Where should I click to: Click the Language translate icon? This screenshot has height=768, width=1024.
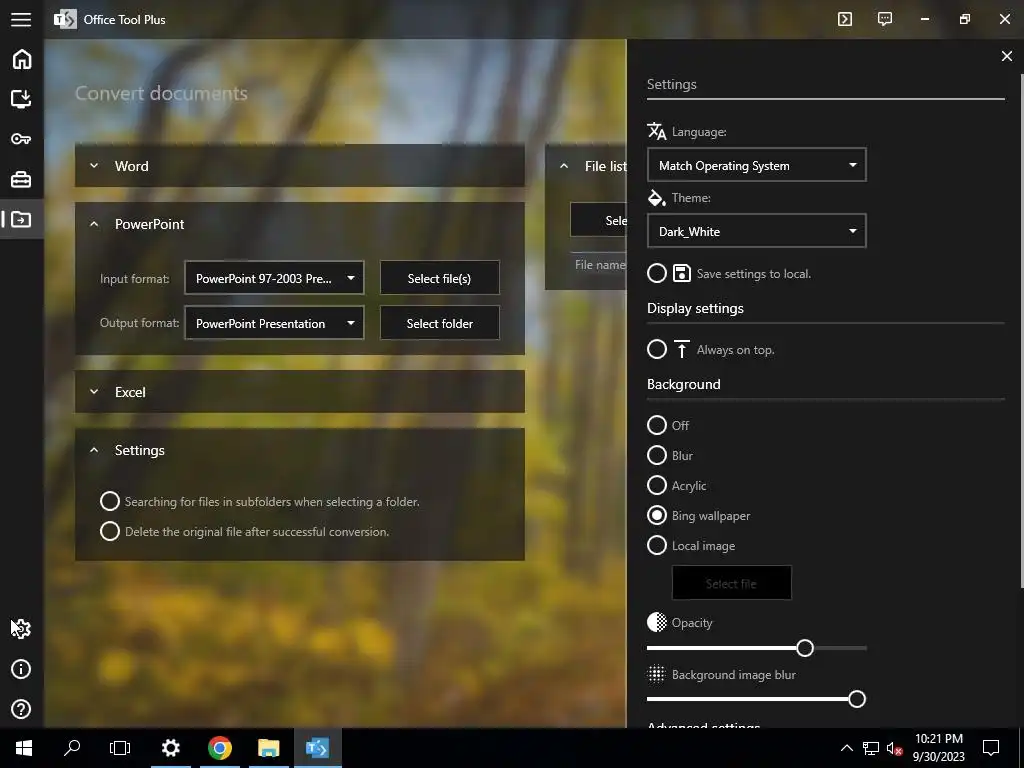[656, 131]
